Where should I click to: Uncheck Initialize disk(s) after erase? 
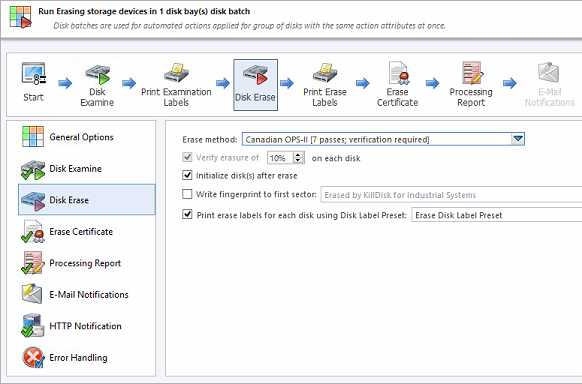(x=187, y=175)
